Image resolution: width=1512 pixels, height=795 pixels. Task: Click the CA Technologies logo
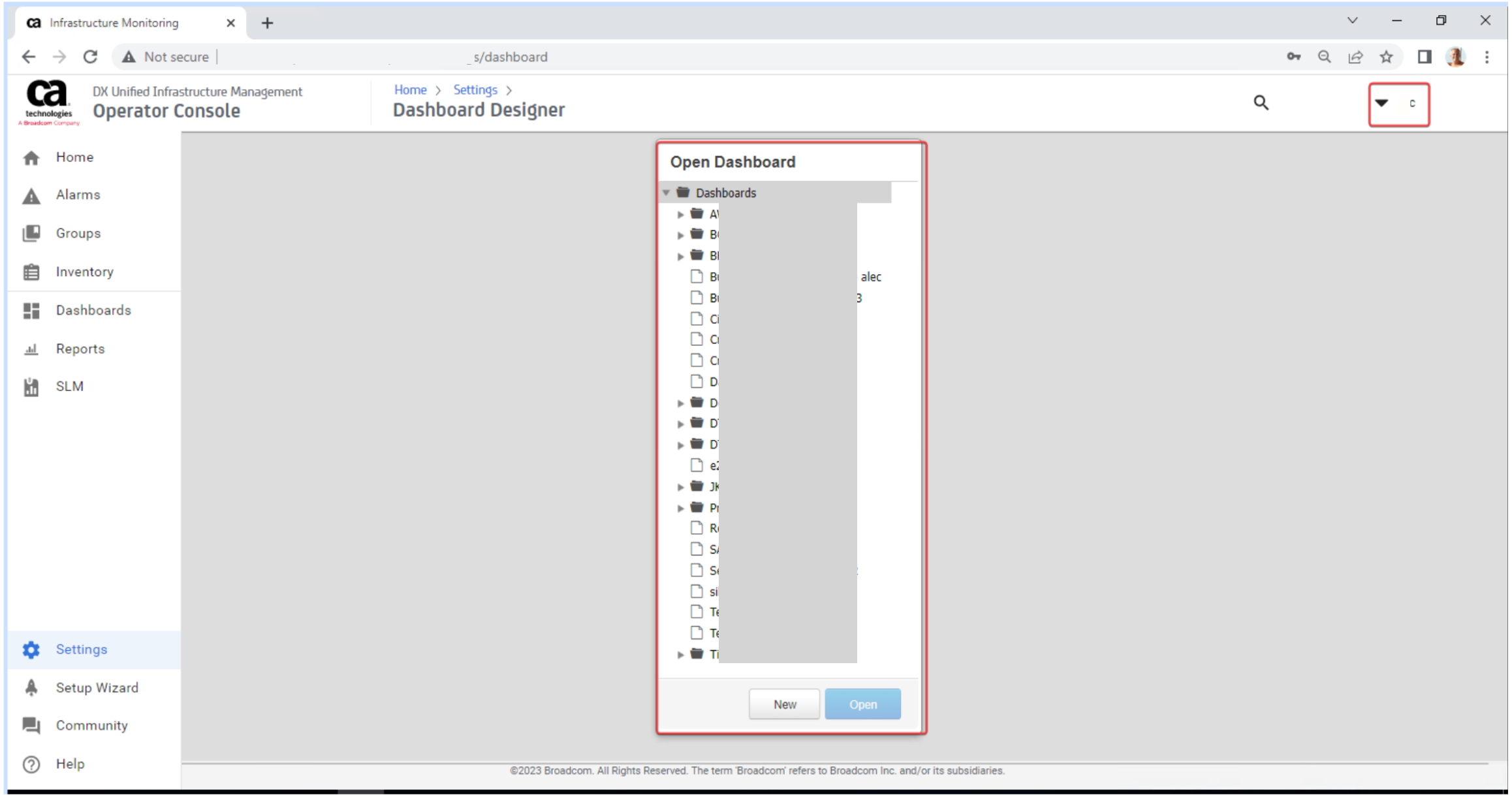pos(49,102)
